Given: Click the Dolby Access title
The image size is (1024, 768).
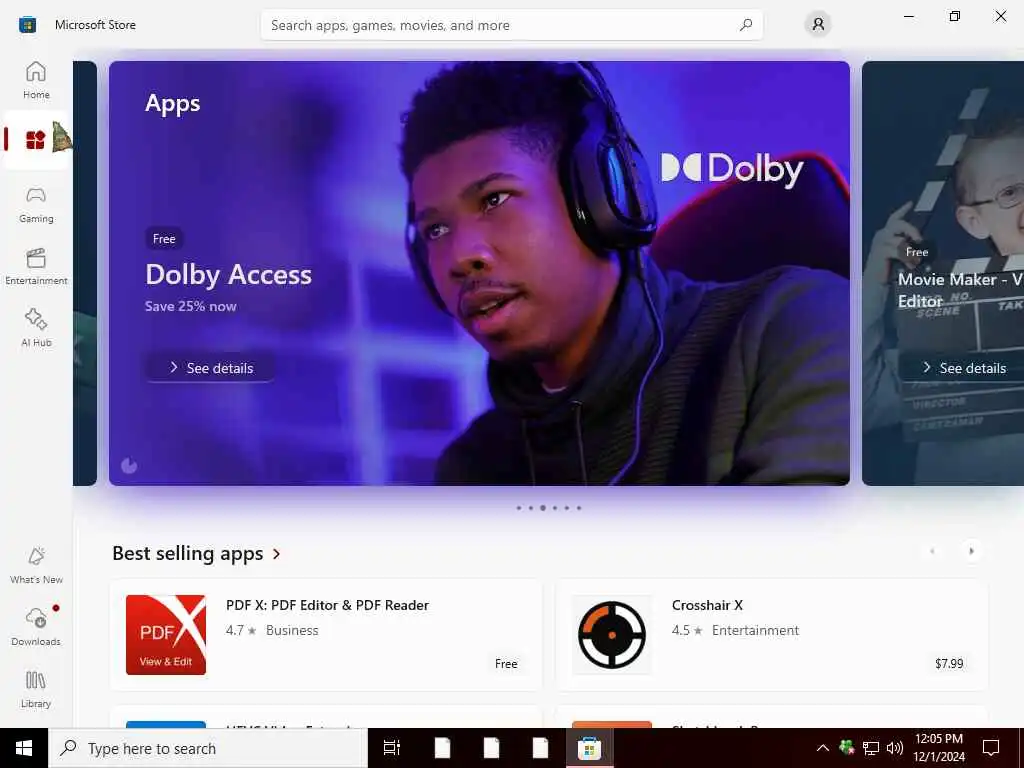Looking at the screenshot, I should click(229, 275).
